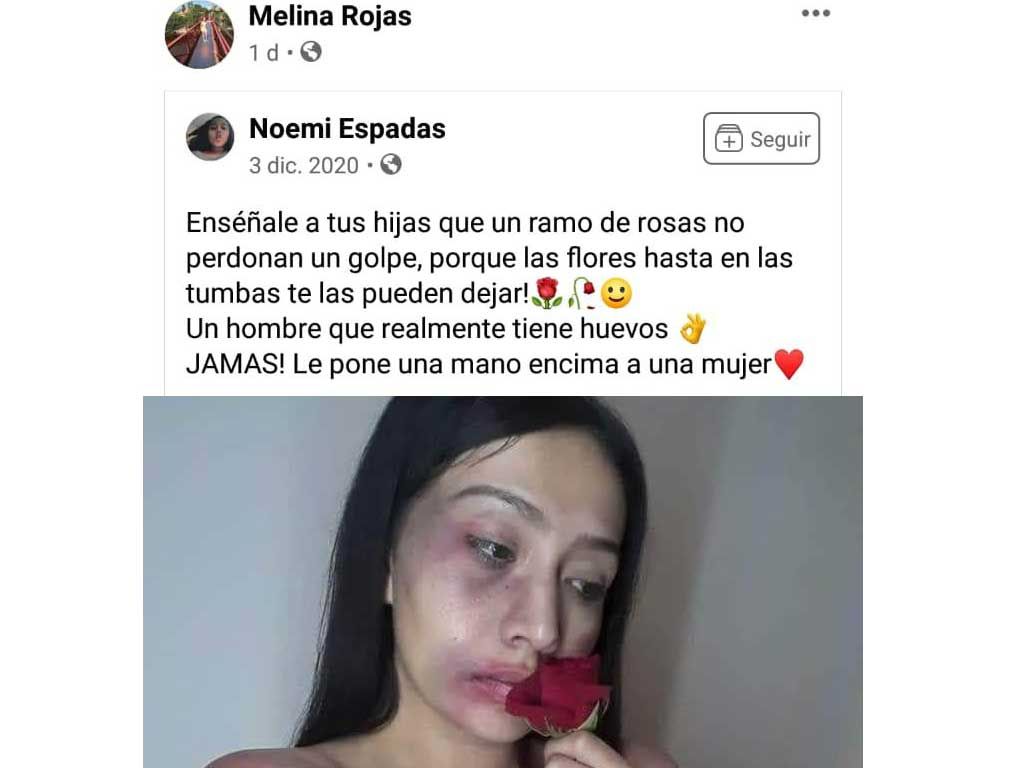The height and width of the screenshot is (768, 1025).
Task: Click the smiley face emoji in post
Action: 616,293
